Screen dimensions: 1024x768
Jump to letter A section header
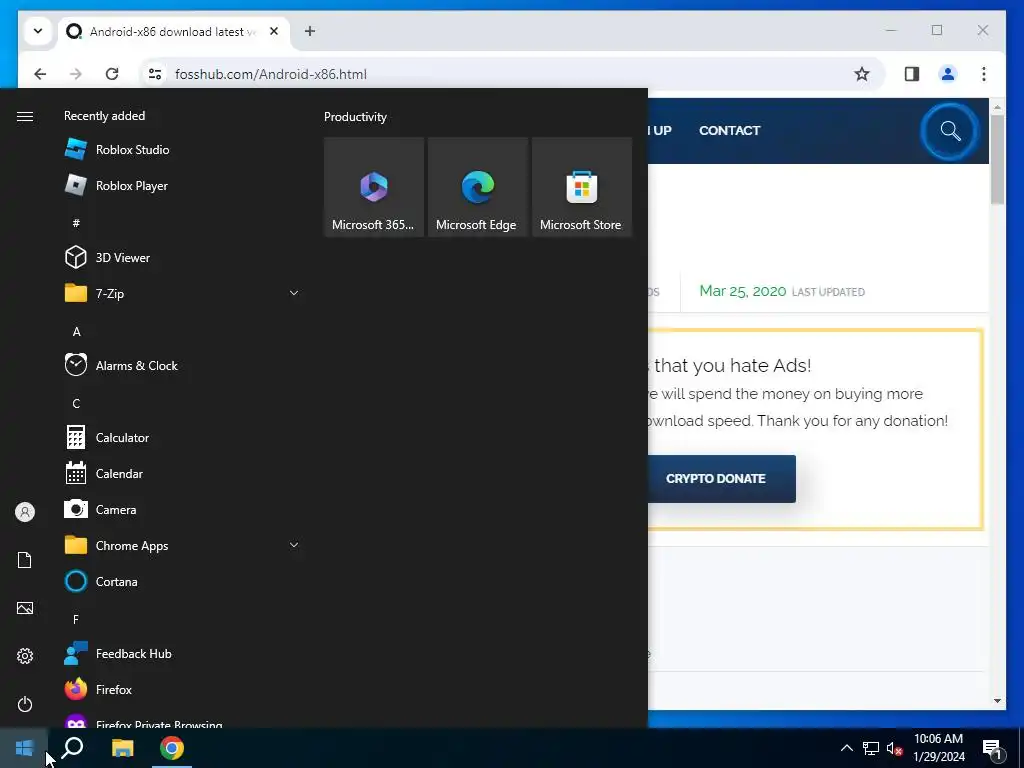pos(76,332)
